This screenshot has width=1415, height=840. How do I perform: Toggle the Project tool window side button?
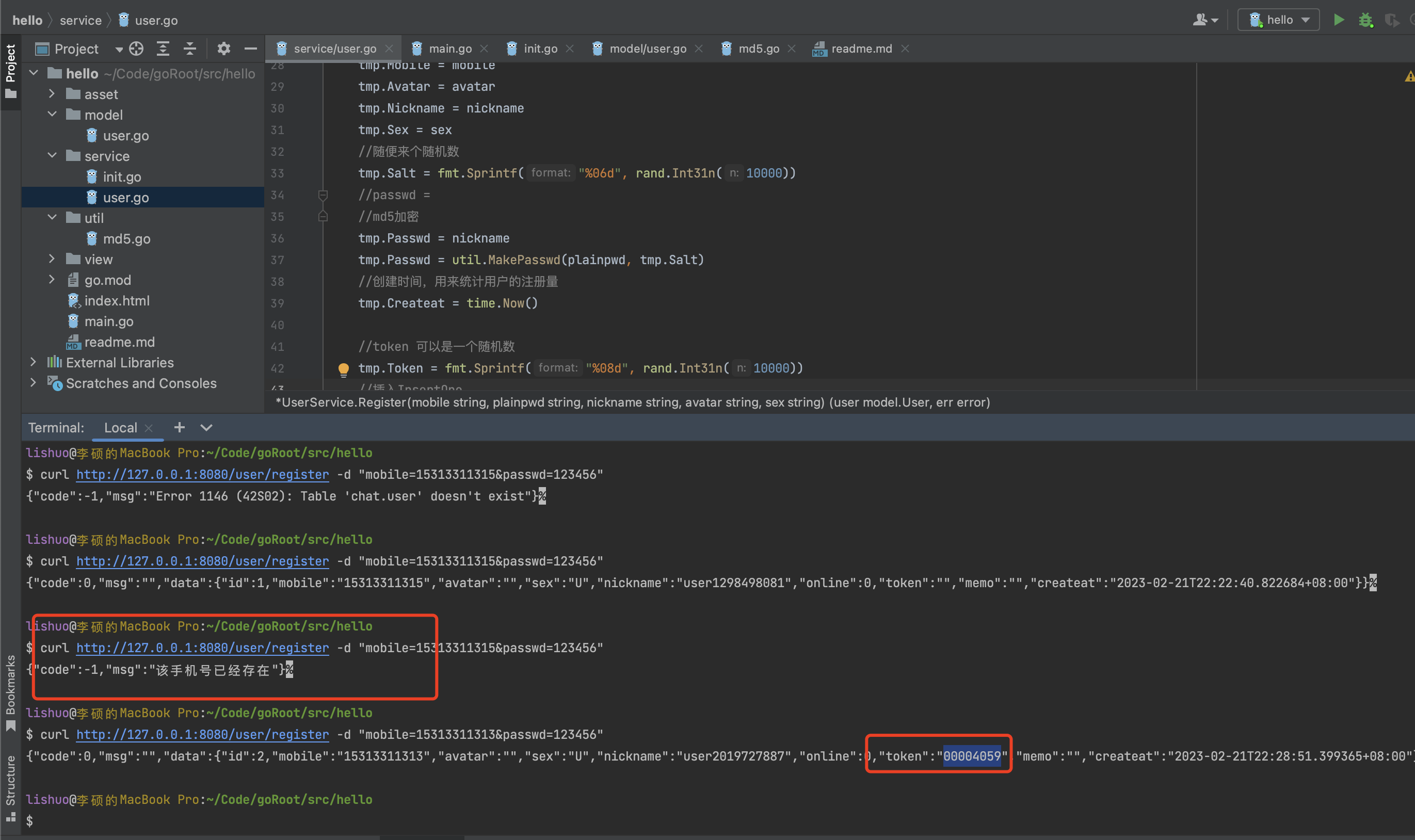[x=10, y=71]
